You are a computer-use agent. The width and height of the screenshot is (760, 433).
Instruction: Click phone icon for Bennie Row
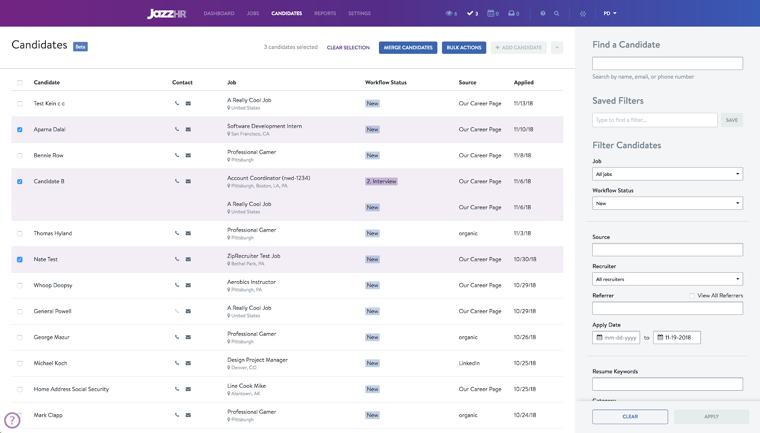pos(177,155)
